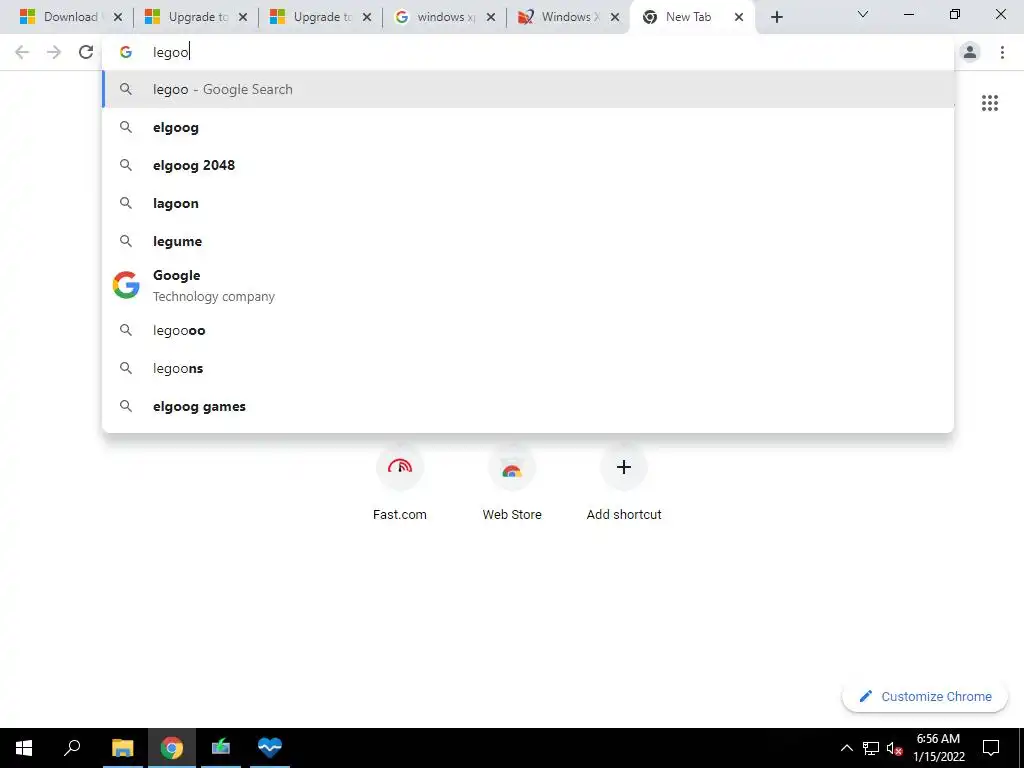Close the first Upgrade to tab
This screenshot has height=768, width=1024.
pyautogui.click(x=243, y=17)
